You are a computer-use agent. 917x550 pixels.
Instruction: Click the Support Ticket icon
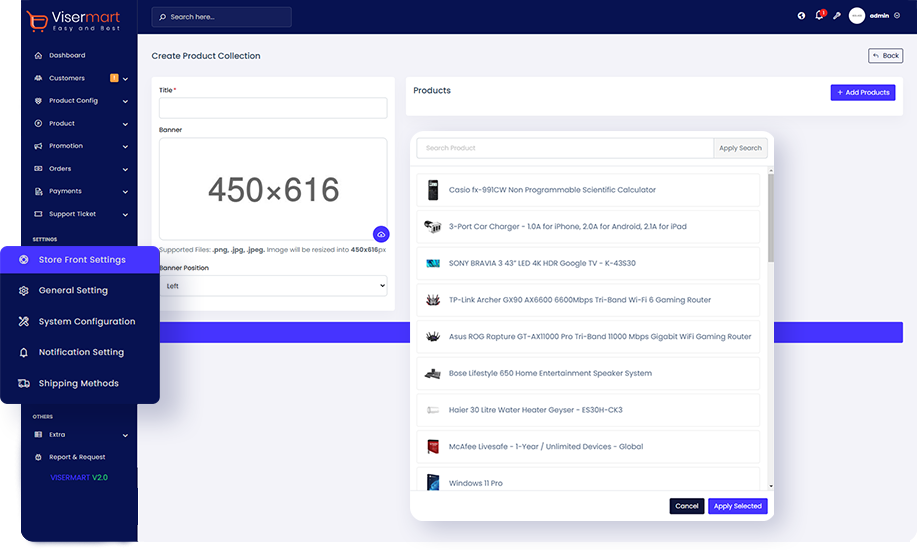coord(39,214)
